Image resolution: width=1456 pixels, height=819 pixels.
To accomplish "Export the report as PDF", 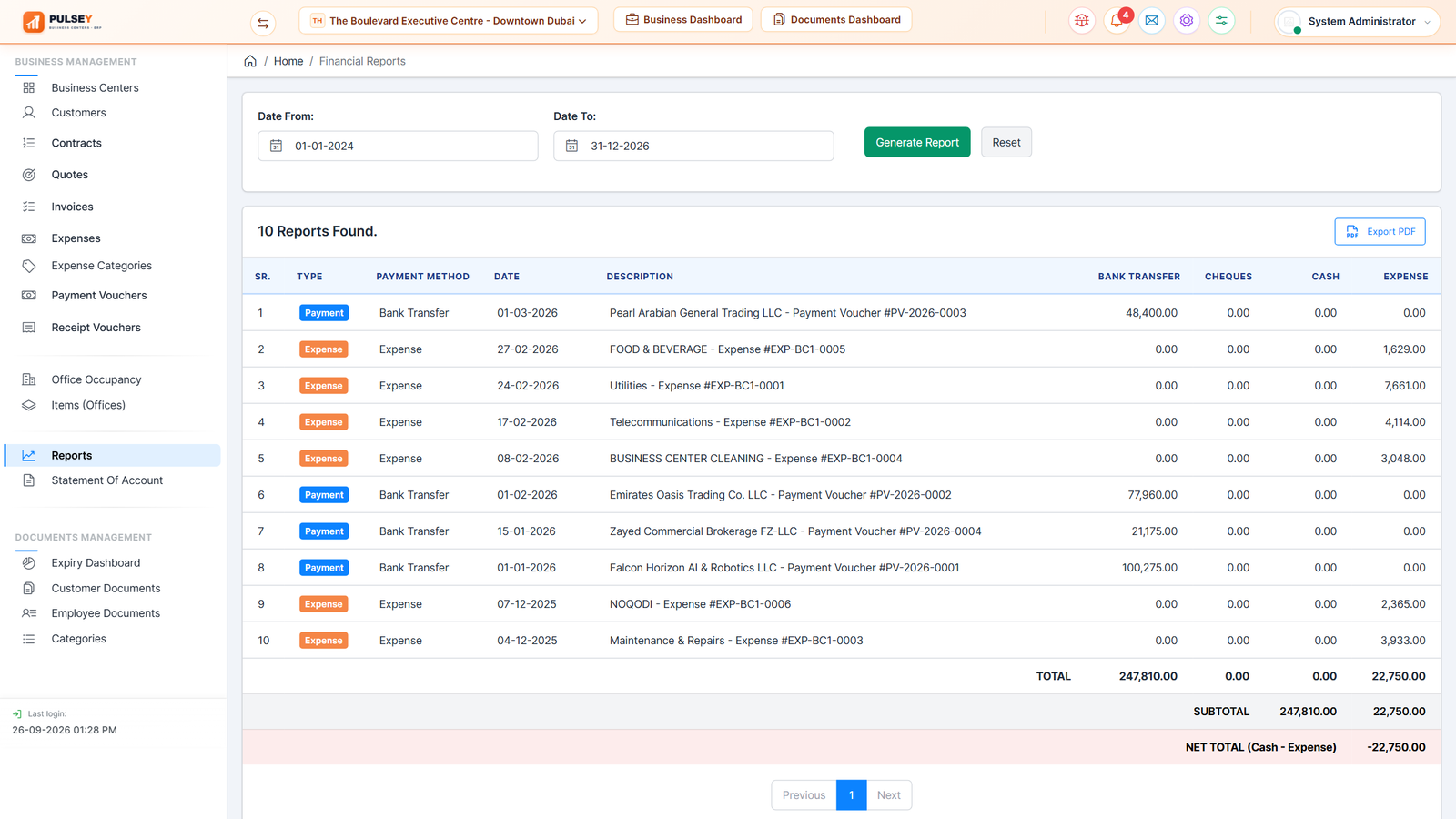I will pos(1380,231).
